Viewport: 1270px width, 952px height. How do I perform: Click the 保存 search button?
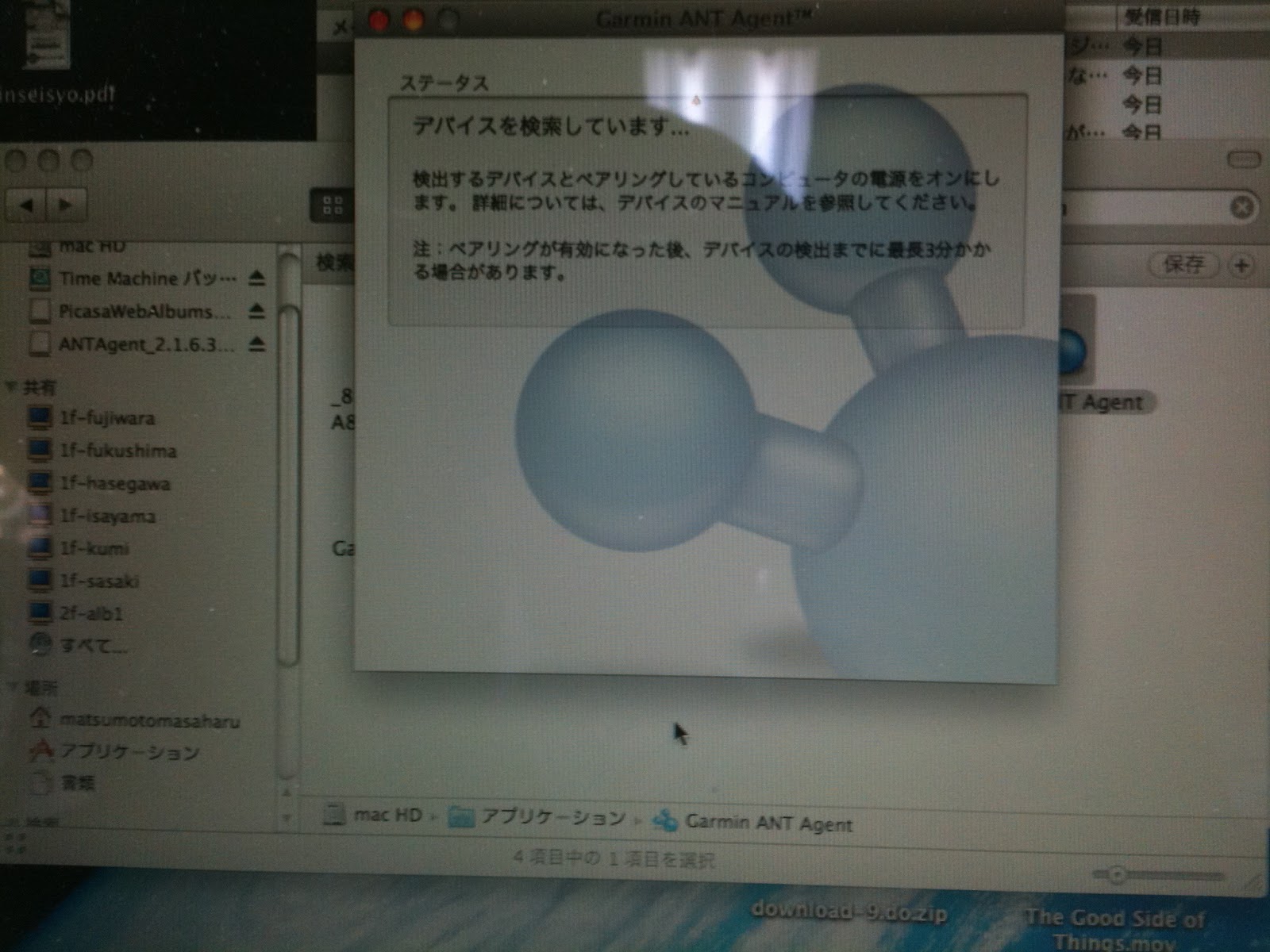coord(1183,265)
